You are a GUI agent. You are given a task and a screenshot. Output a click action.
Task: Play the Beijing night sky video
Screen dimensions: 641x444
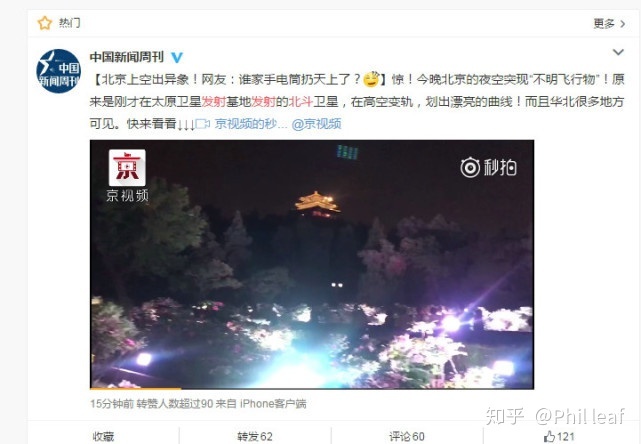312,264
